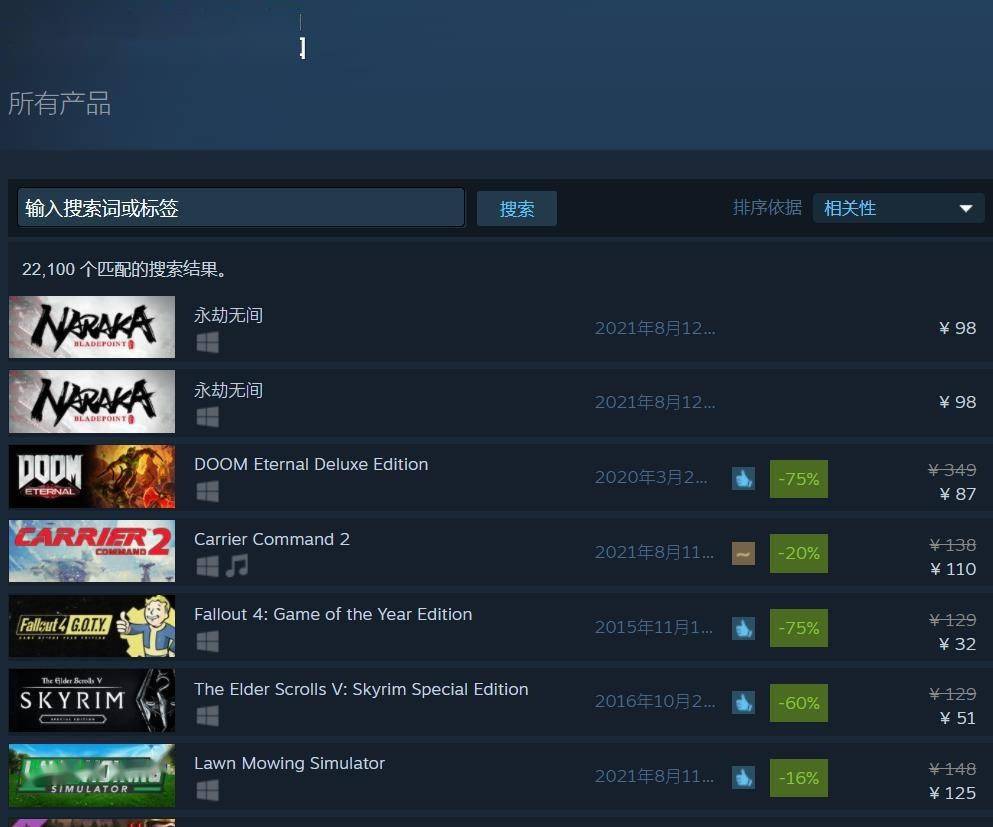
Task: Focus the 输入搜索词或标签 search field
Action: tap(241, 208)
